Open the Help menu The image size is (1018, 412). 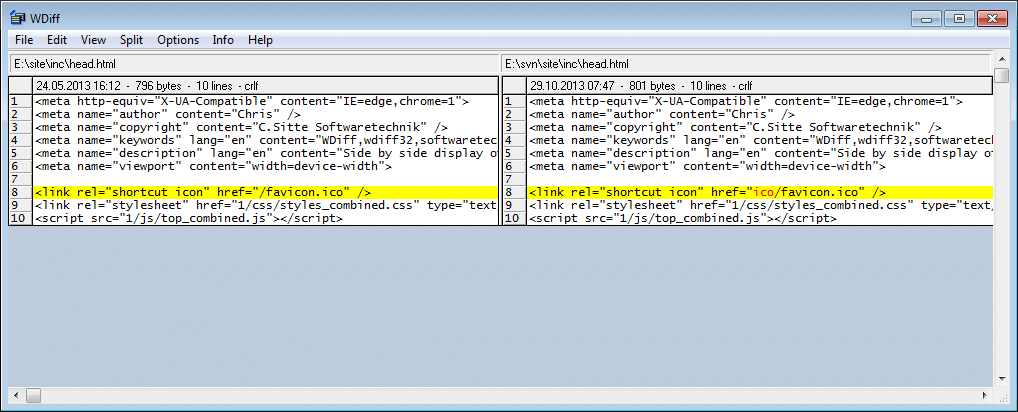pyautogui.click(x=260, y=40)
